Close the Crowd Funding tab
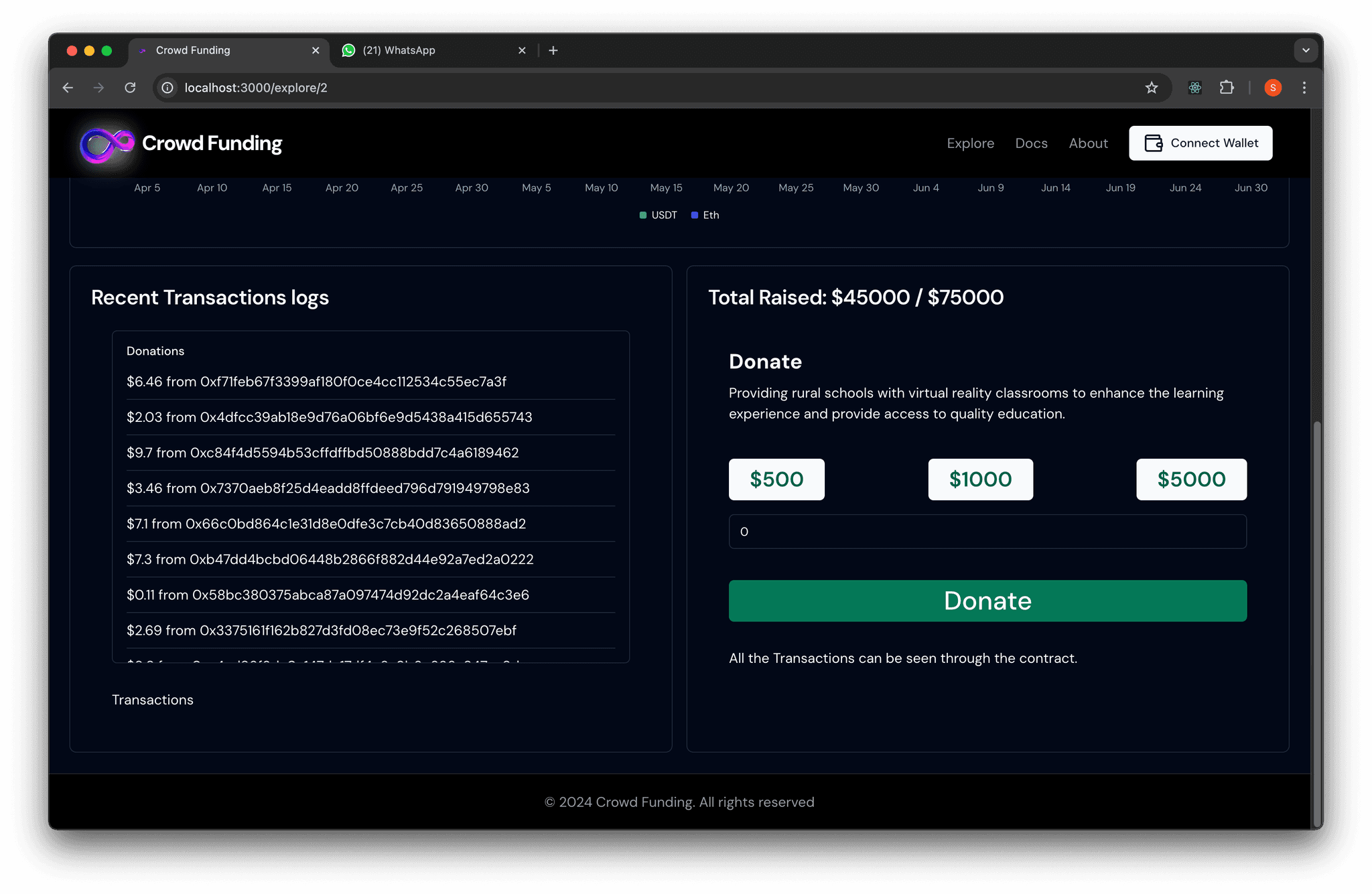1372x894 pixels. point(316,50)
